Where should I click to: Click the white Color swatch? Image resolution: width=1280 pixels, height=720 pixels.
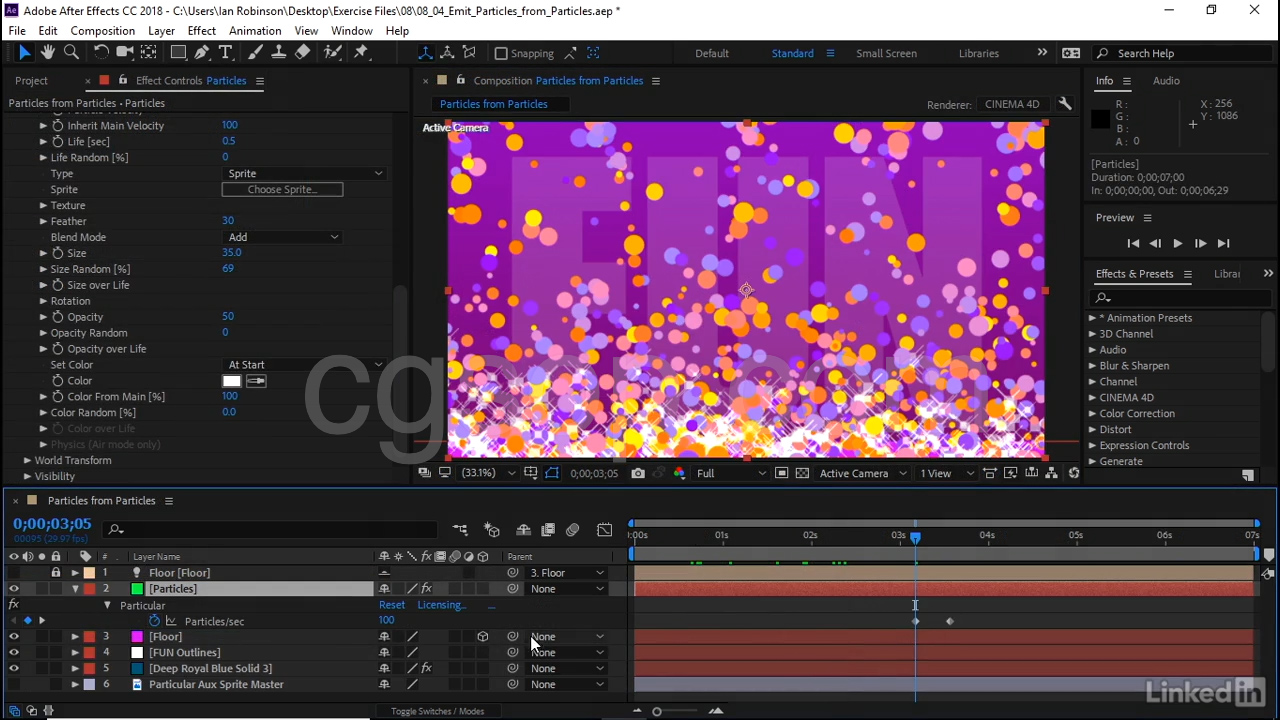(x=232, y=381)
